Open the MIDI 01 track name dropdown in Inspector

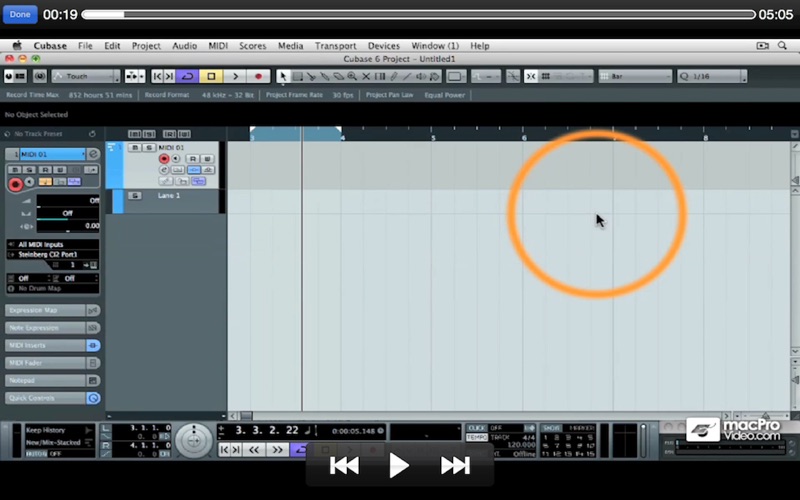point(52,154)
